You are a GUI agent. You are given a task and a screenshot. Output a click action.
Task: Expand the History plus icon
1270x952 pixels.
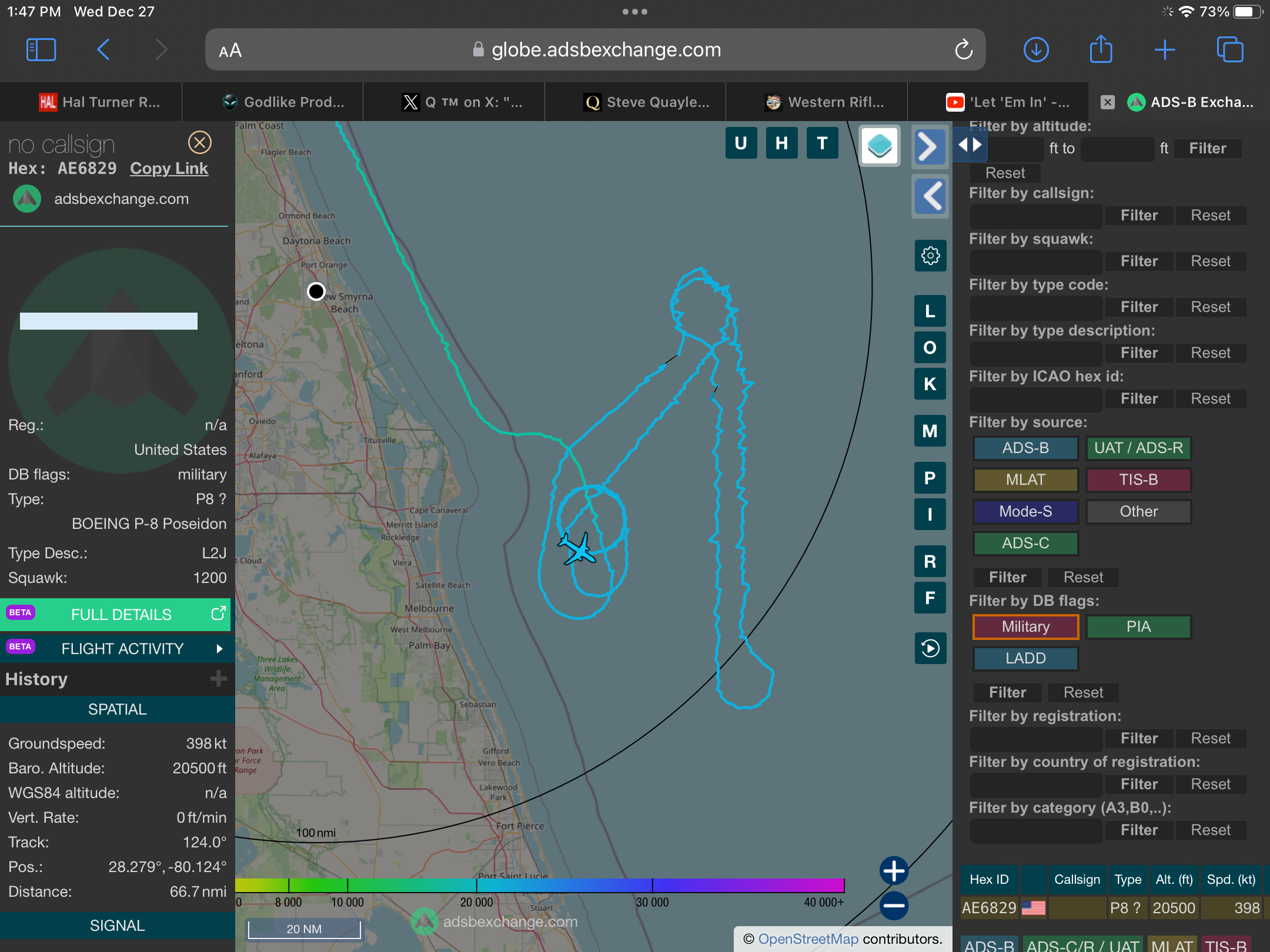[218, 679]
